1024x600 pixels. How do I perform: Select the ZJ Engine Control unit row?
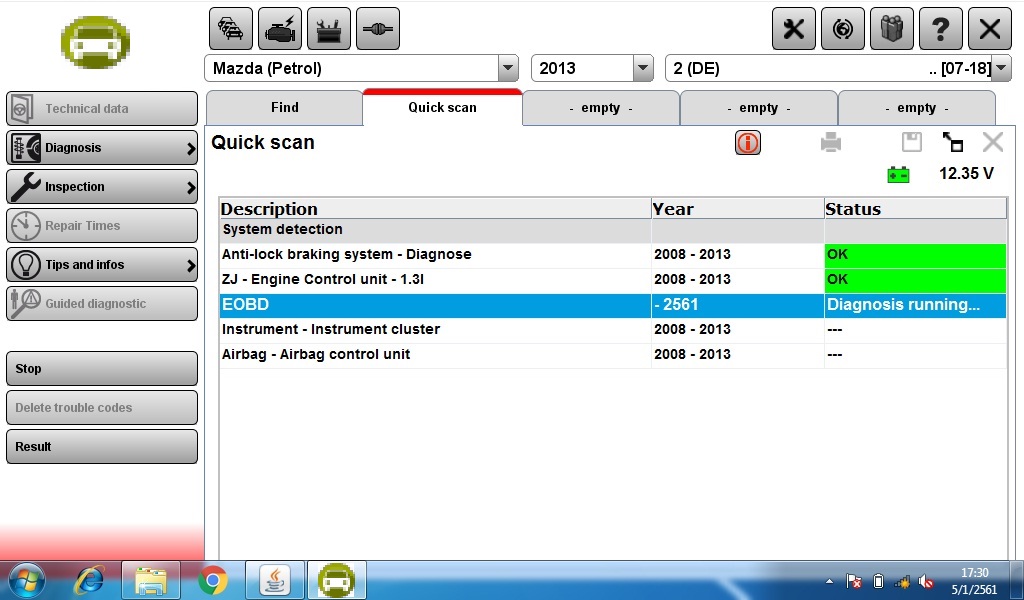[613, 280]
